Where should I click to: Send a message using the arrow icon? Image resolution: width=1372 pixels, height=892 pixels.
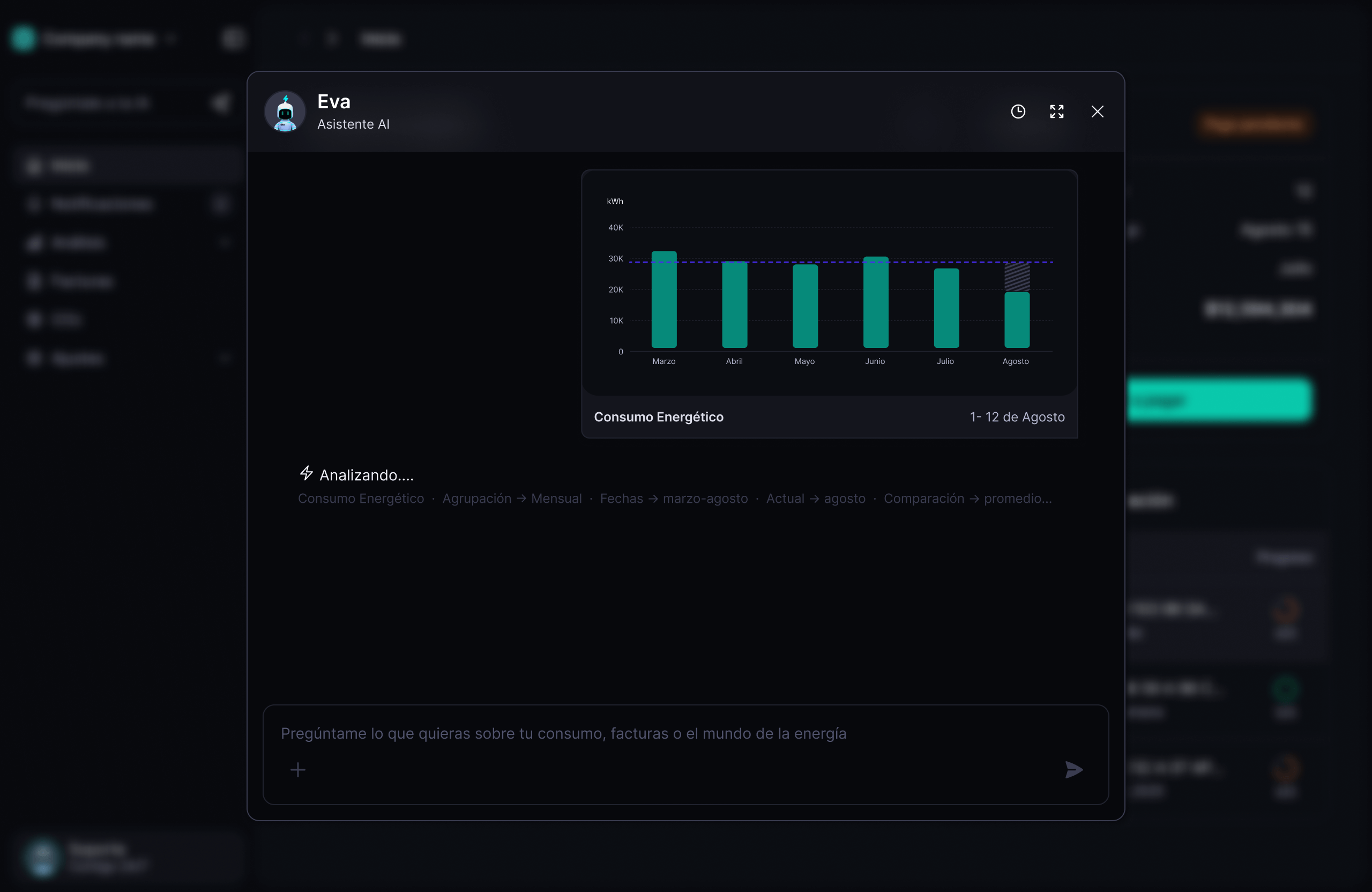(1073, 770)
